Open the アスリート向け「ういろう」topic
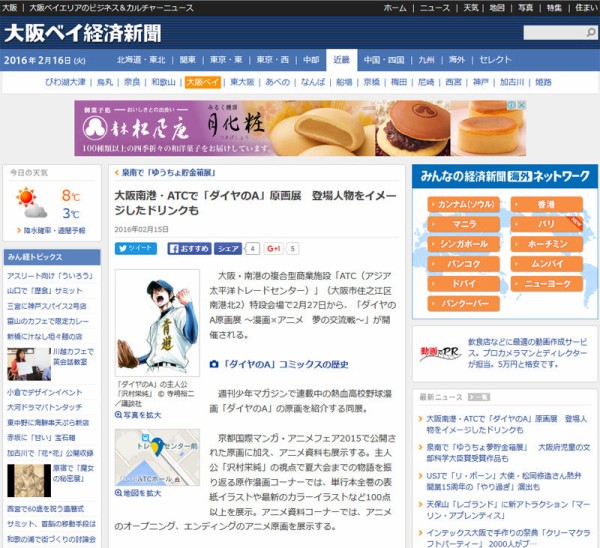Image resolution: width=600 pixels, height=548 pixels. coord(50,276)
